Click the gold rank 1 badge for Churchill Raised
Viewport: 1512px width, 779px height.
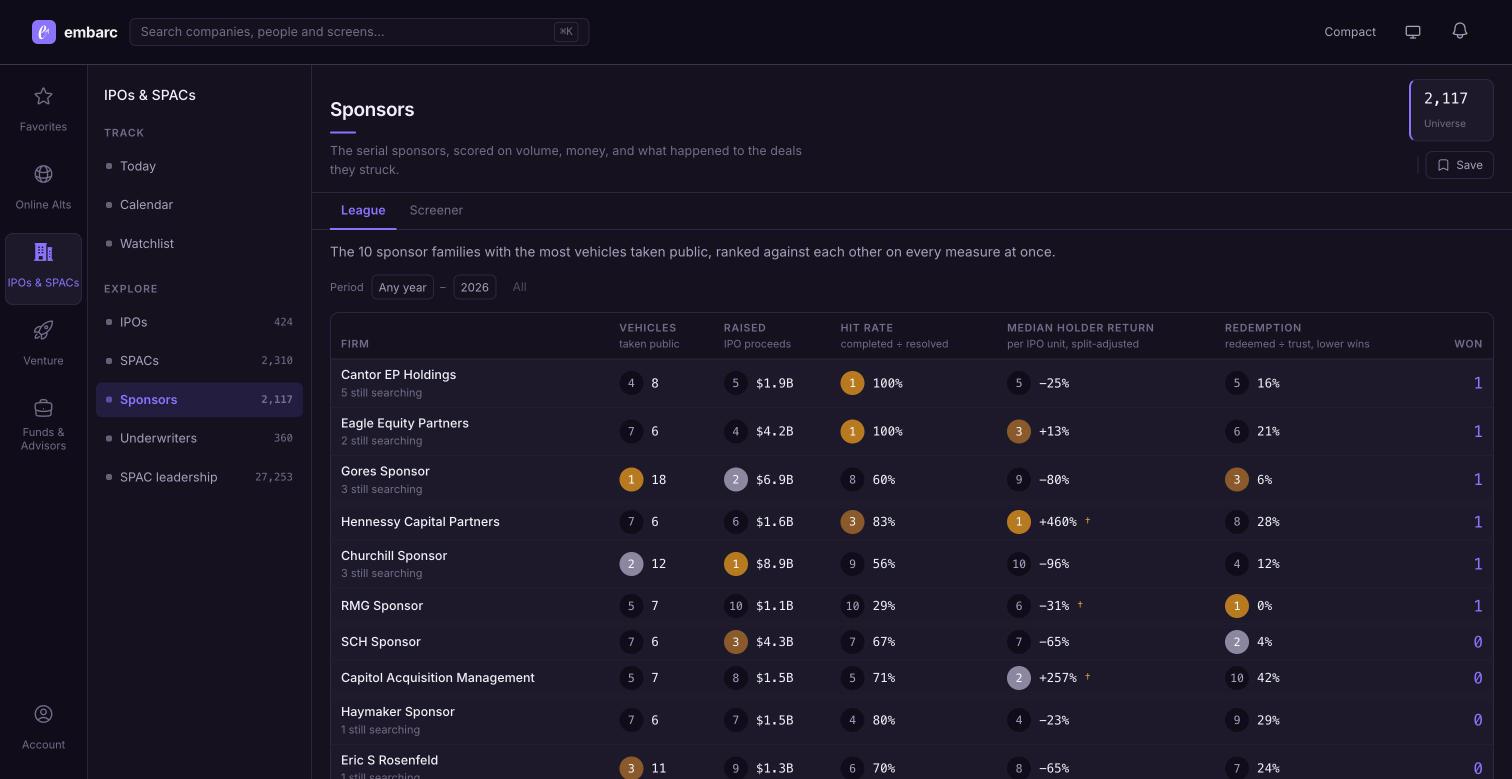coord(736,564)
